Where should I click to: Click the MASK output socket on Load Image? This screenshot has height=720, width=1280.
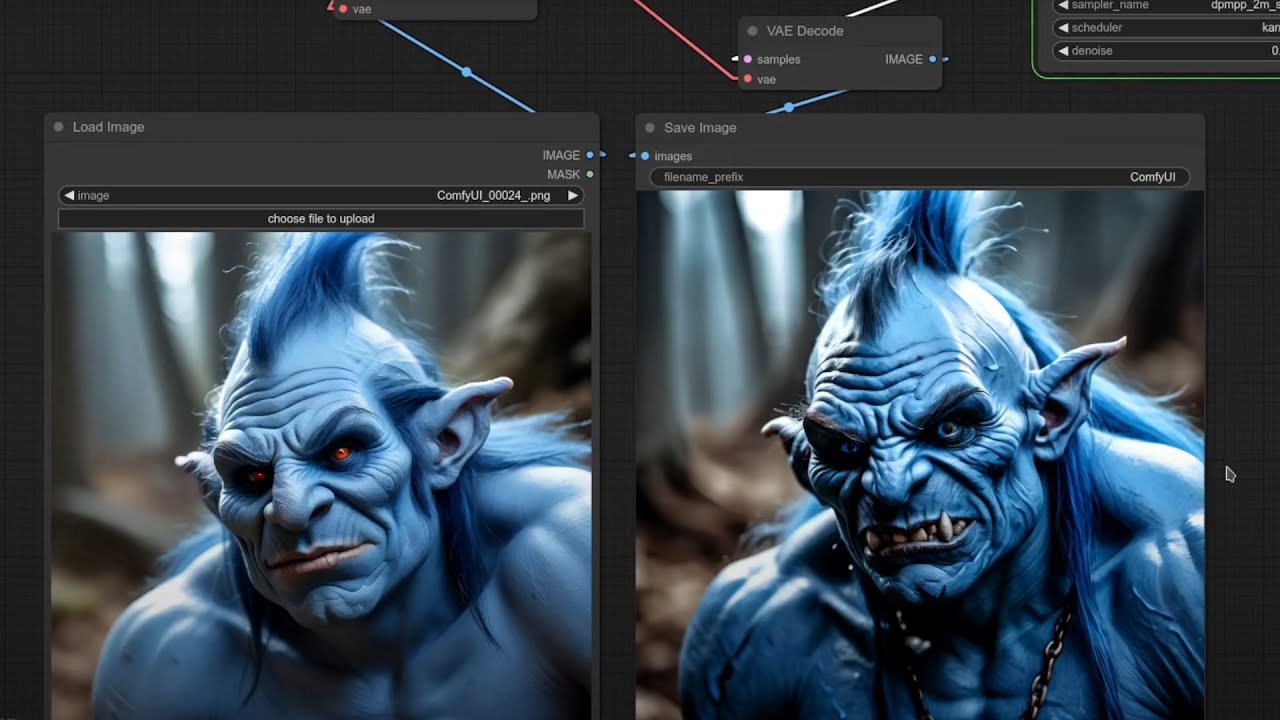[x=590, y=174]
